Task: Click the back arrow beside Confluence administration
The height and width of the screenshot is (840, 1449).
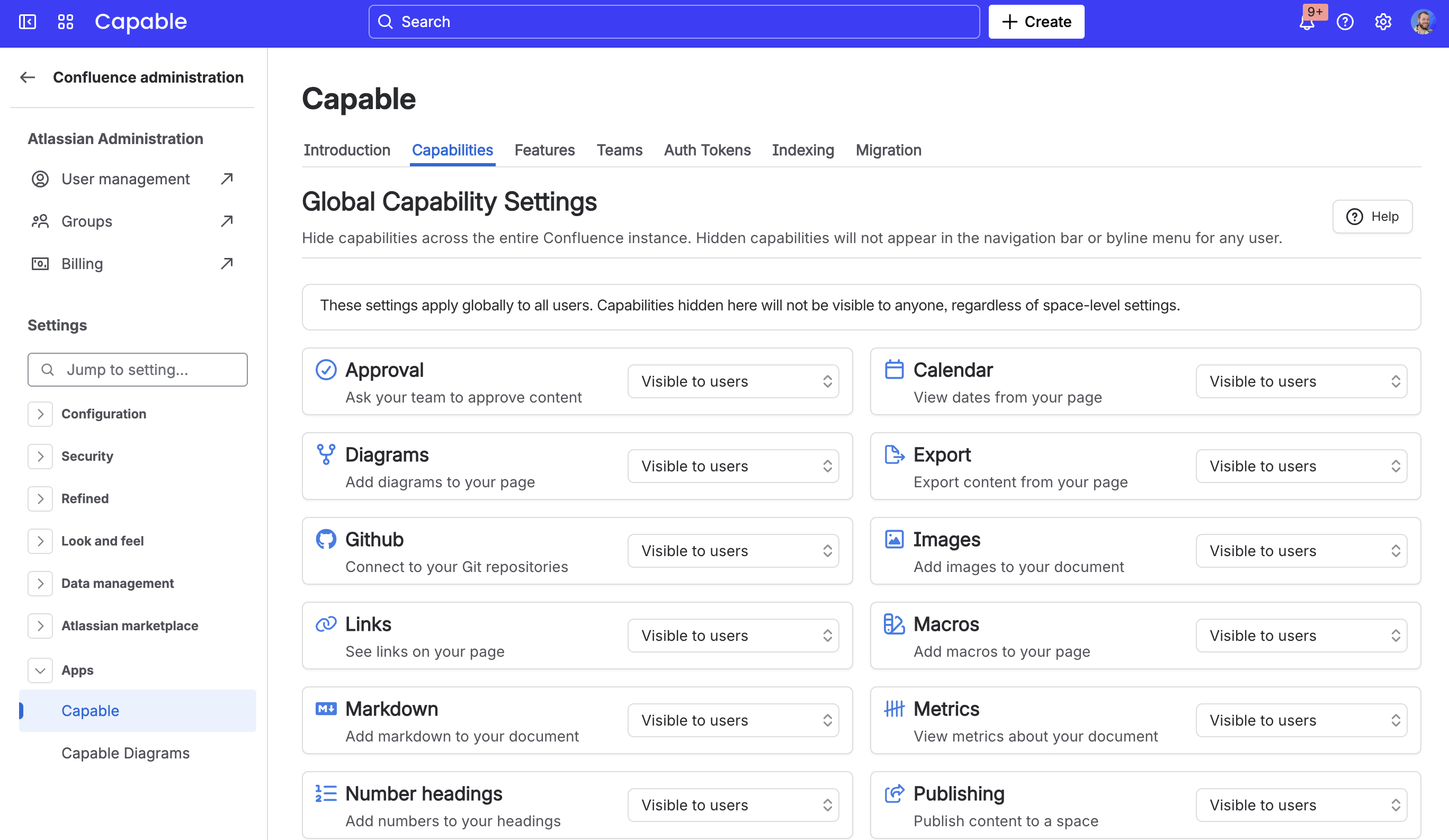Action: point(28,77)
